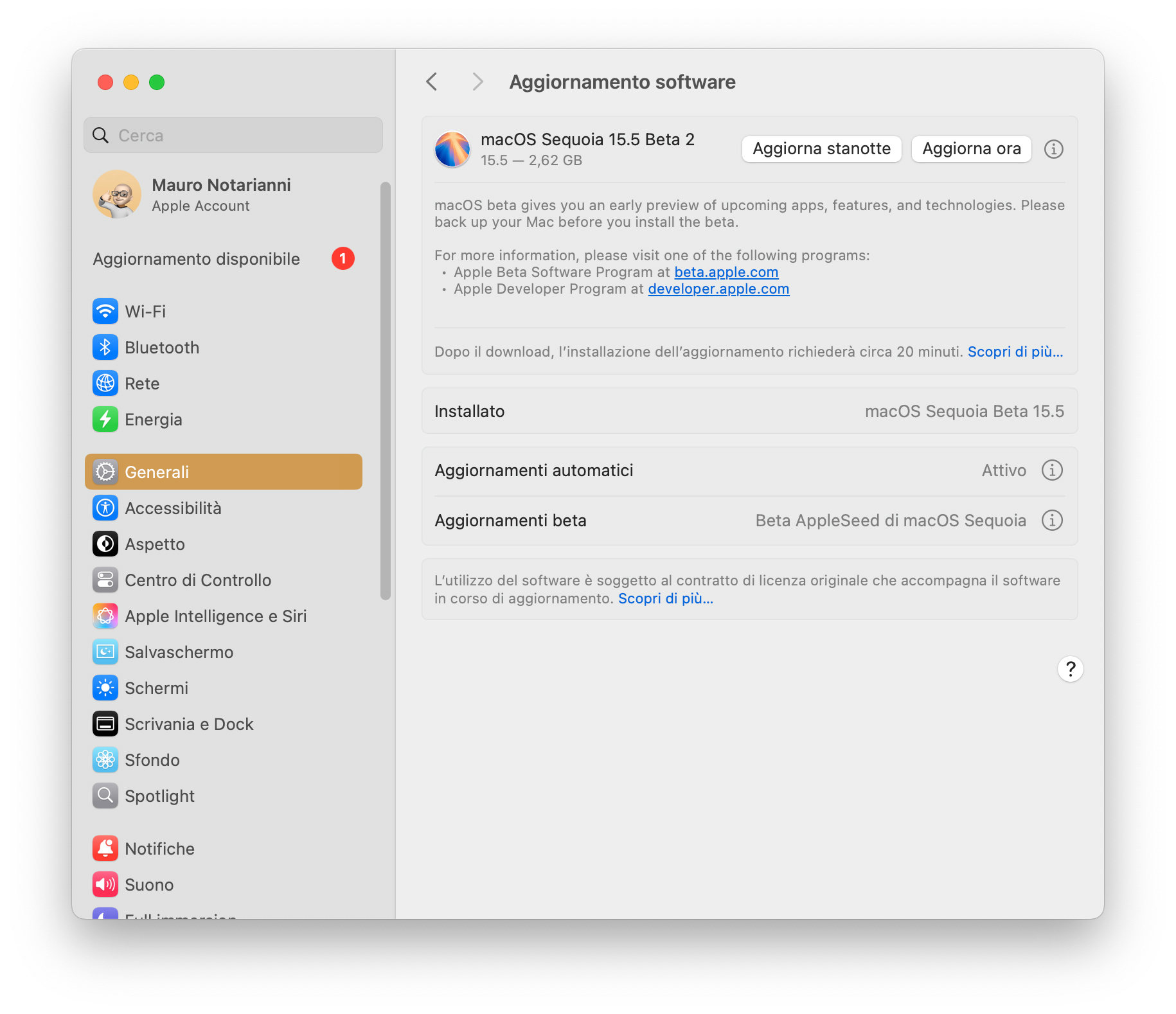Select Bluetooth in the sidebar
1176x1014 pixels.
[x=224, y=348]
